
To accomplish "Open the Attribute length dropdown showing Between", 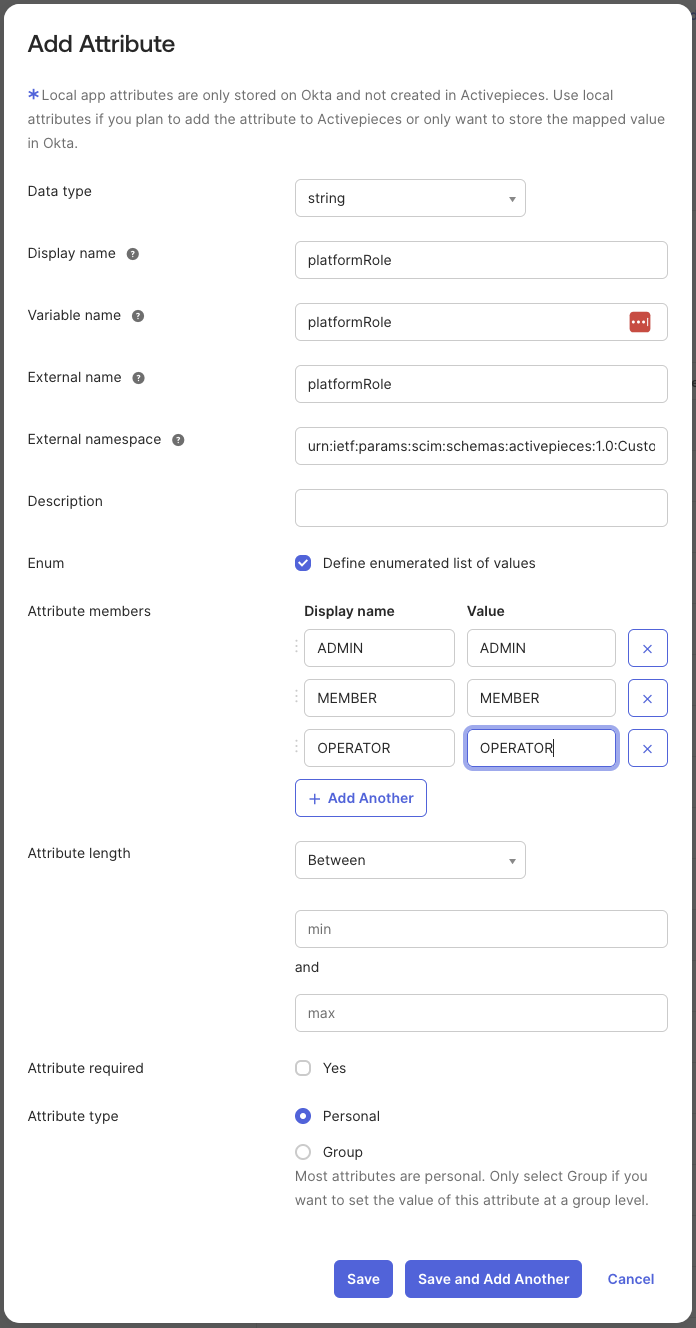I will pos(410,859).
